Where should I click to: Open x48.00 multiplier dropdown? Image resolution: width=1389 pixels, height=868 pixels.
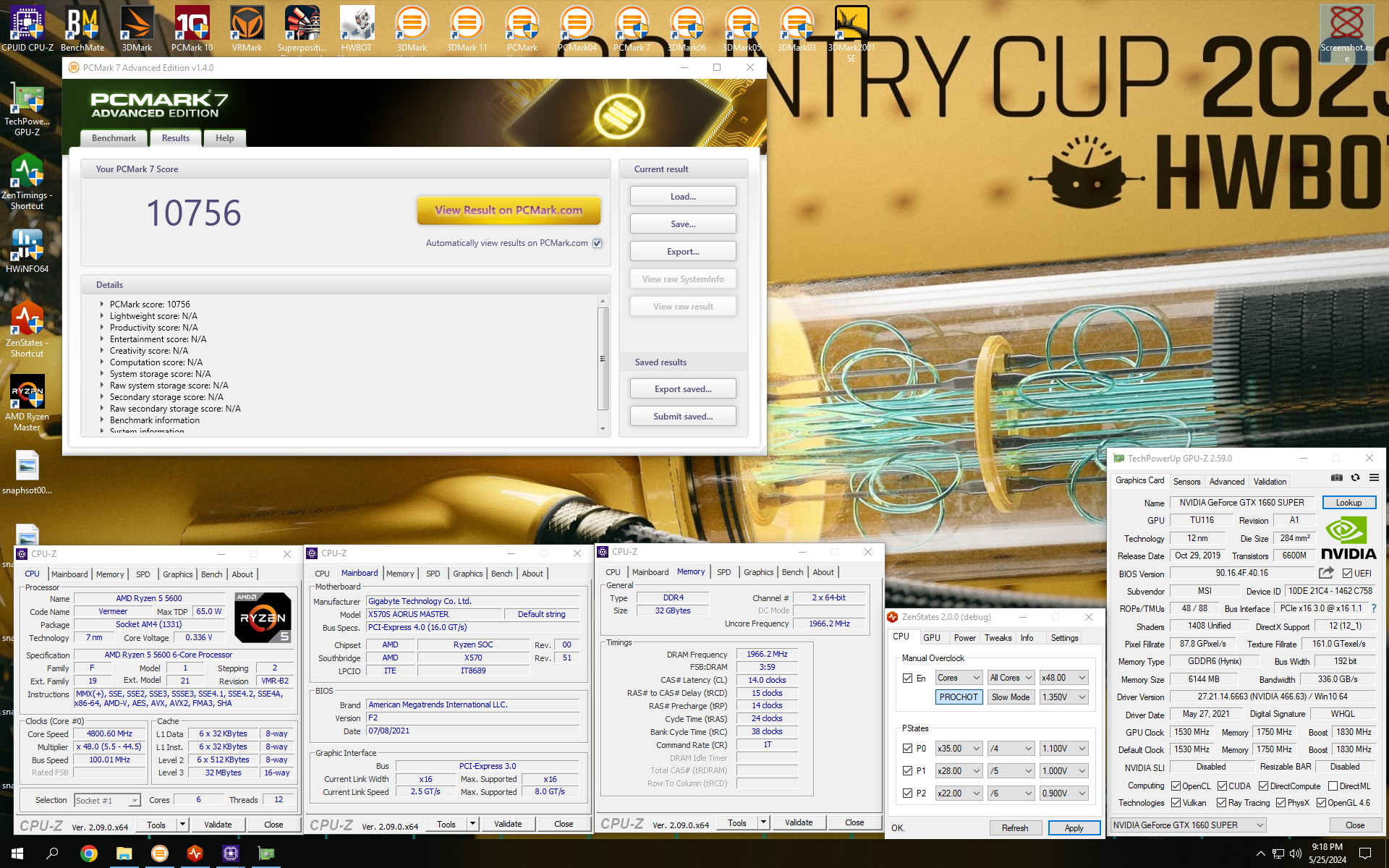coord(1063,678)
